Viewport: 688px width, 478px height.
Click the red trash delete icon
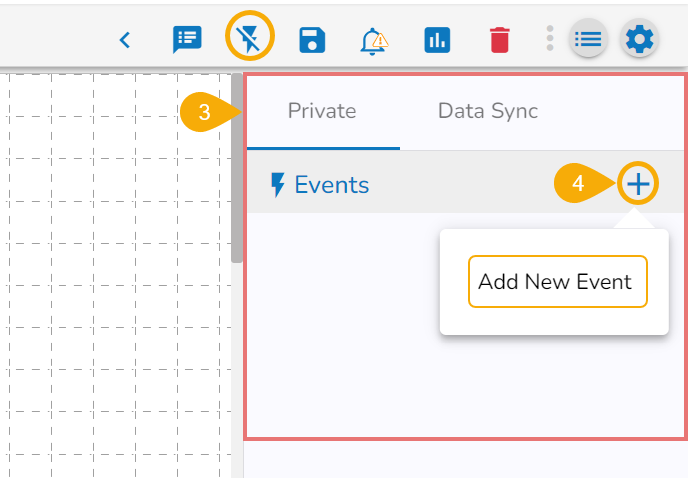point(499,40)
